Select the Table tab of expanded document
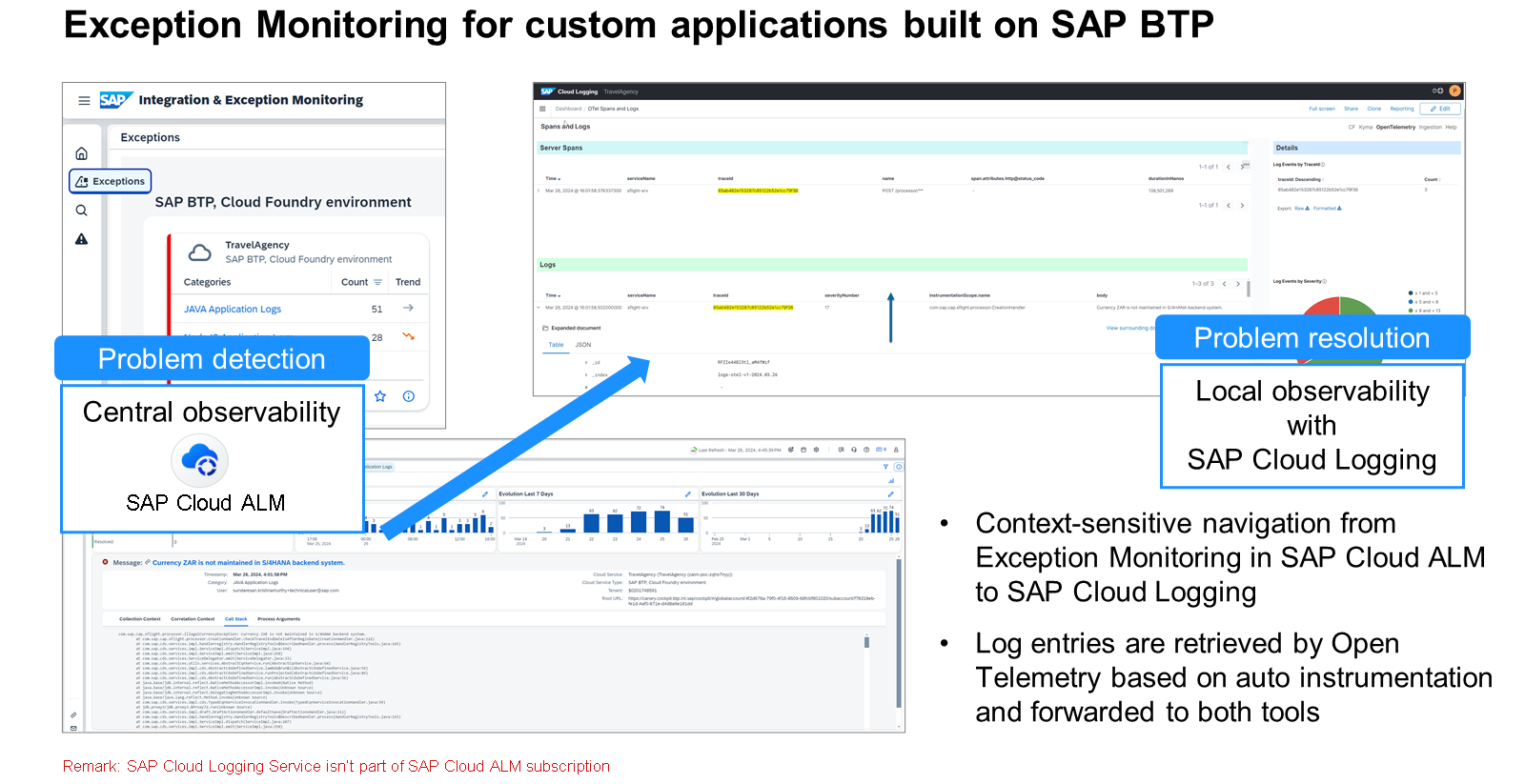 pyautogui.click(x=556, y=345)
